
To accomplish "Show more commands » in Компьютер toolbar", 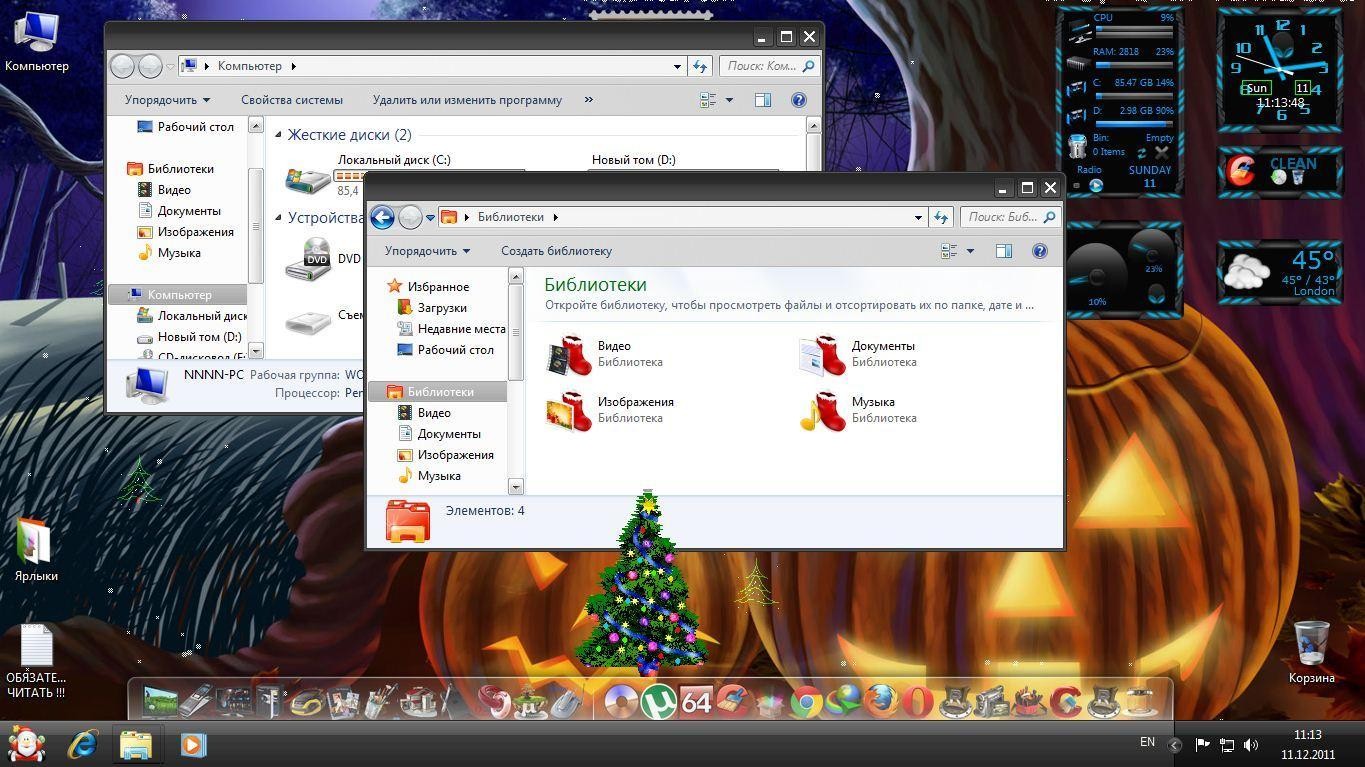I will (588, 100).
